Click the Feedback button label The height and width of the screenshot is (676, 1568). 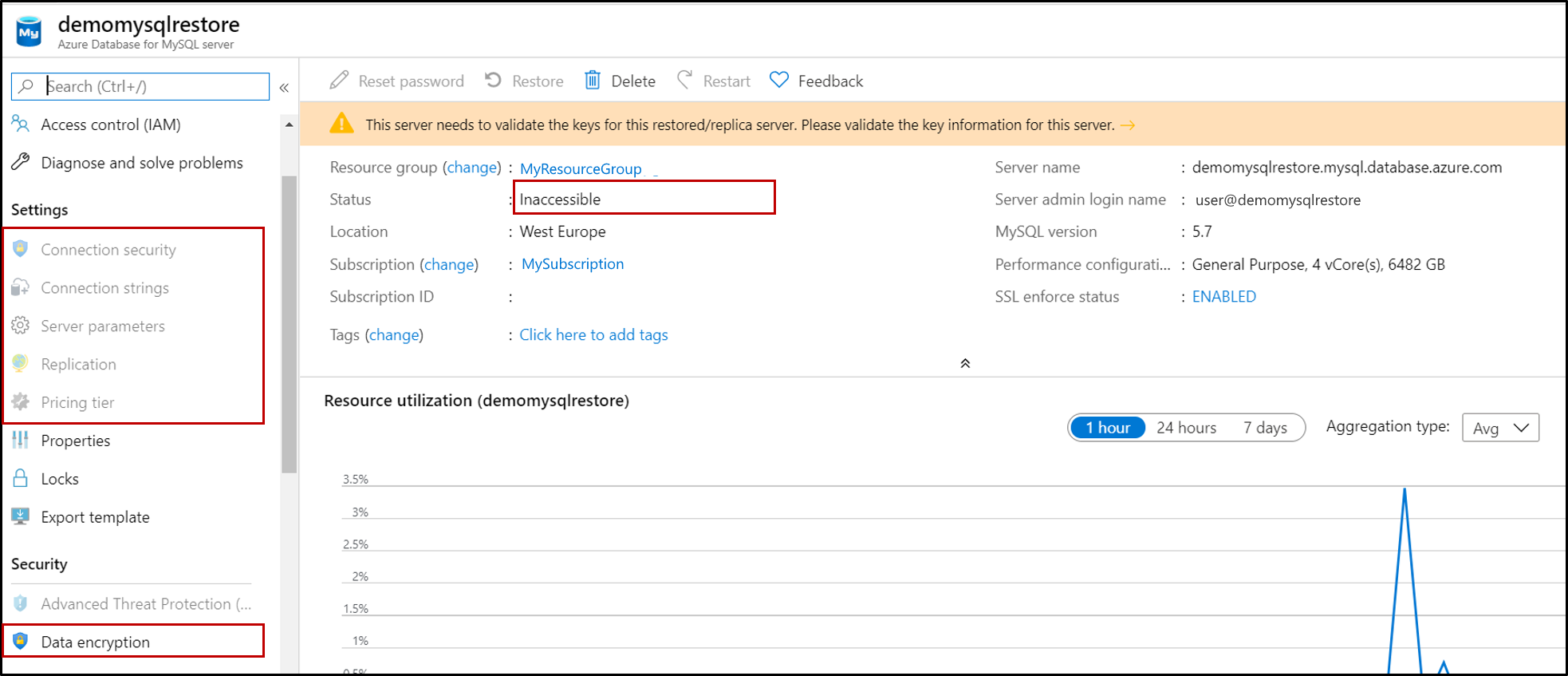tap(830, 81)
